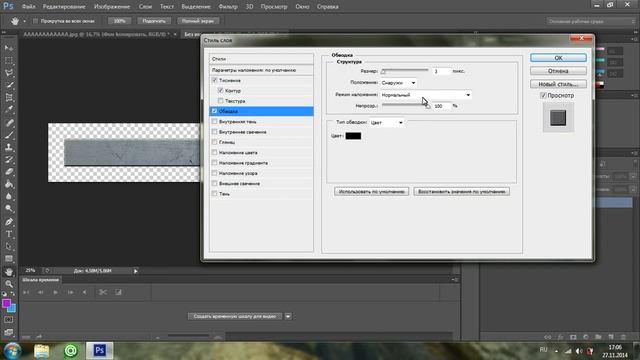The width and height of the screenshot is (640, 360).
Task: Select the Blur tool
Action: coord(9,196)
